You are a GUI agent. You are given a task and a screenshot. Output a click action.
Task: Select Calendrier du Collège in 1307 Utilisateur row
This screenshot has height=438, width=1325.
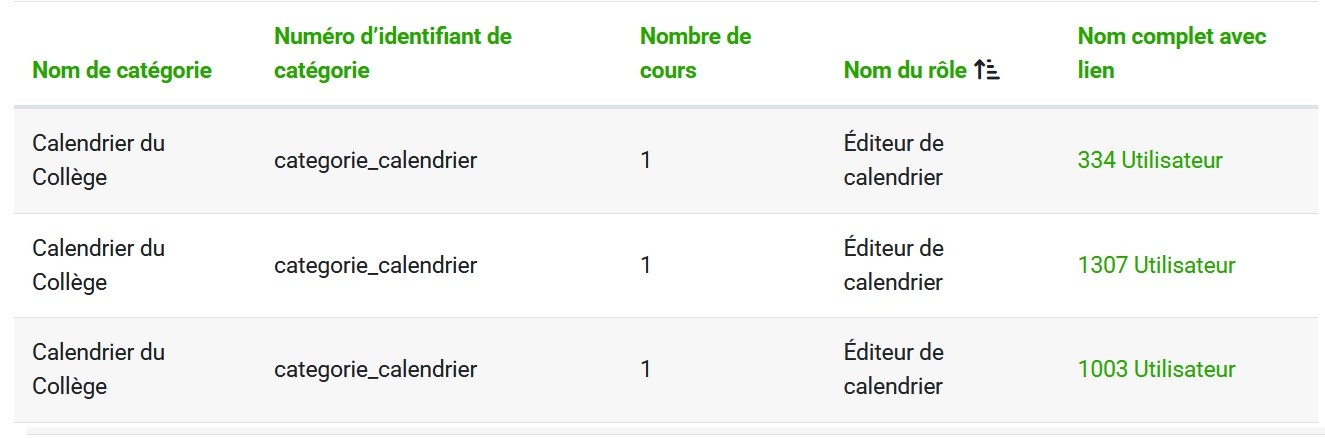click(x=98, y=265)
